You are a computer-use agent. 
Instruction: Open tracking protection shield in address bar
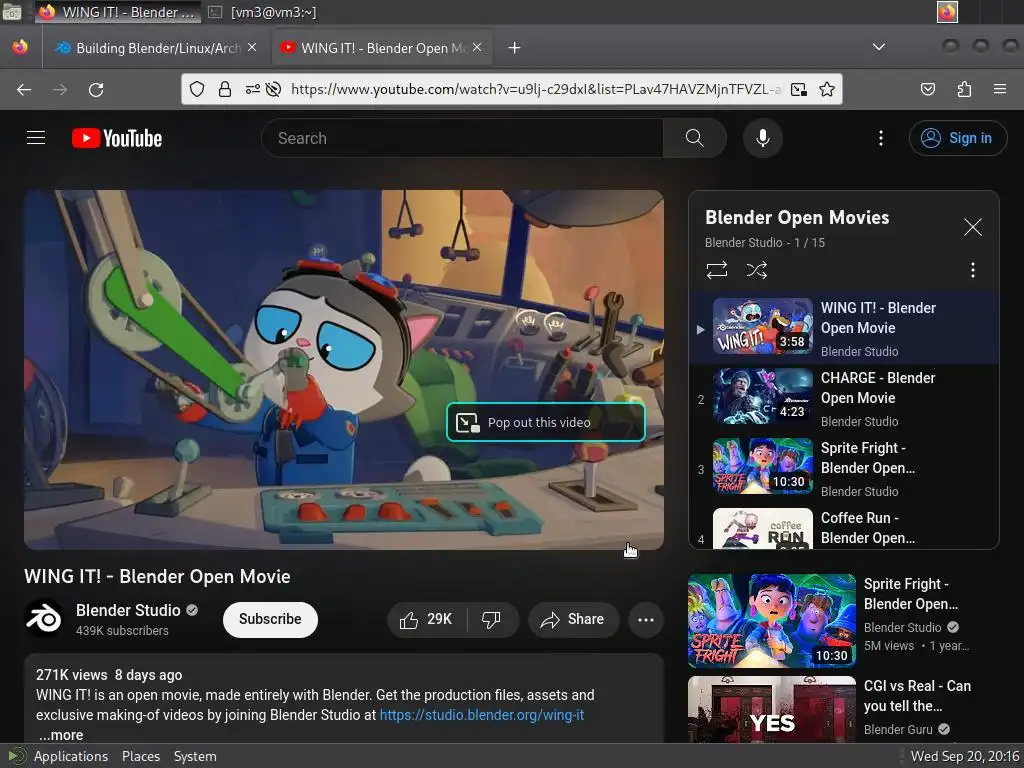(x=197, y=89)
